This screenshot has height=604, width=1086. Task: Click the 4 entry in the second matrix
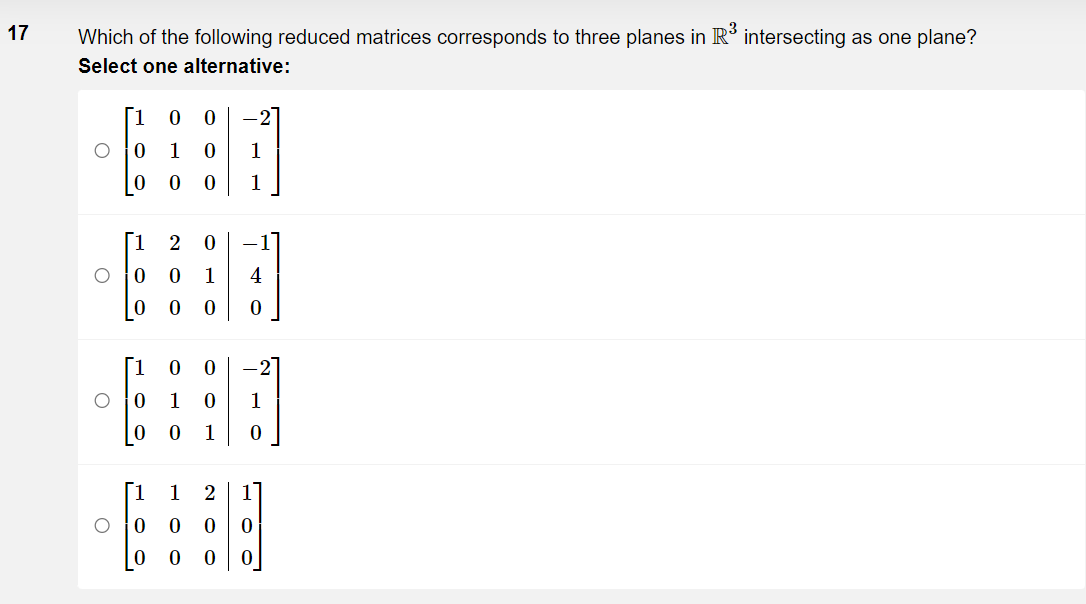256,276
